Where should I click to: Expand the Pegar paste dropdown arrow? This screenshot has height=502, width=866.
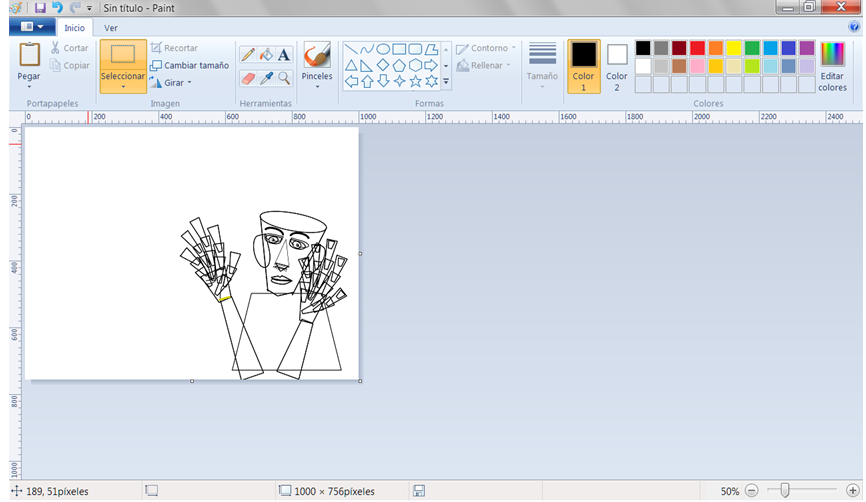[x=29, y=87]
